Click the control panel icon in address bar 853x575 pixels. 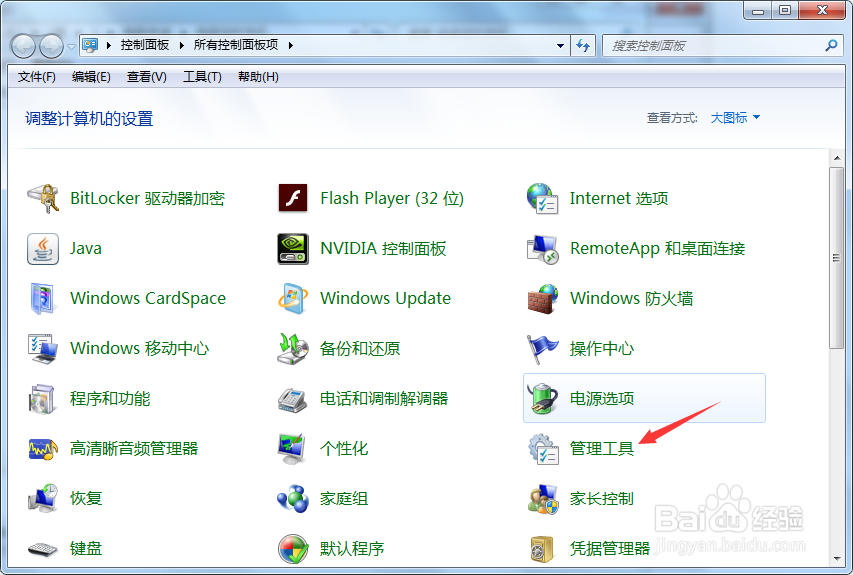click(90, 45)
